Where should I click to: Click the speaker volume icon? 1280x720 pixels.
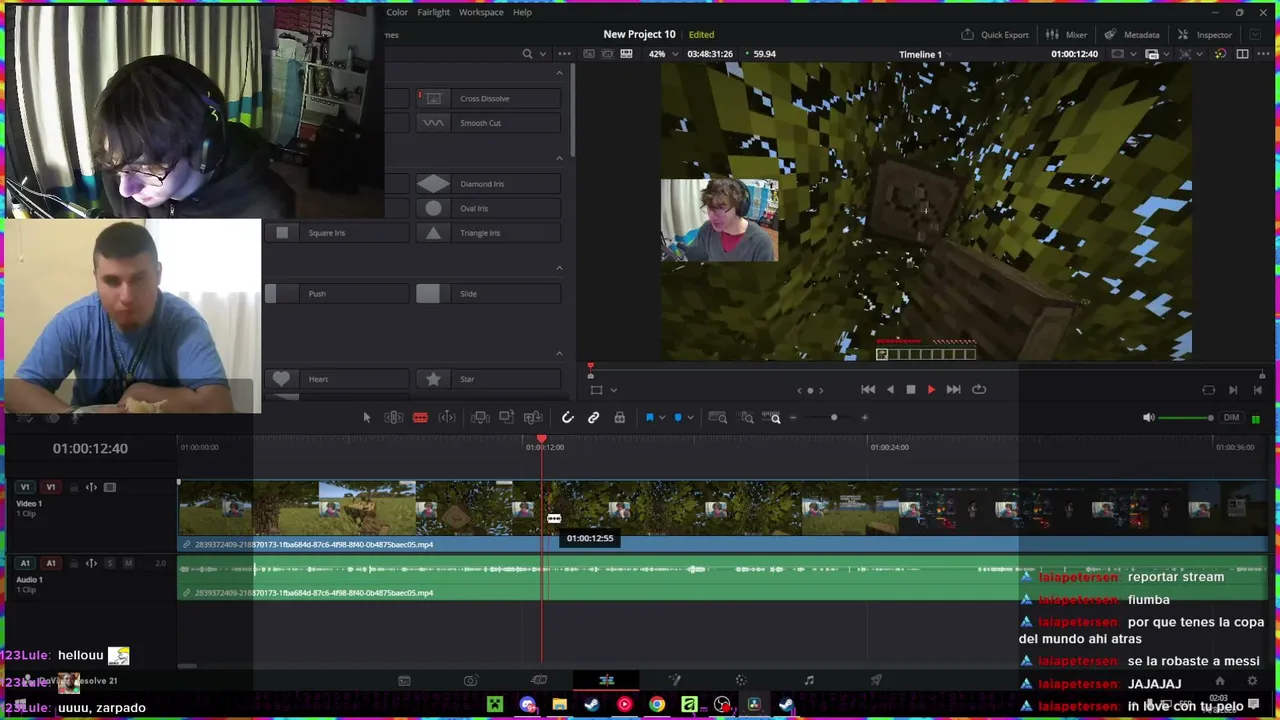pos(1148,418)
